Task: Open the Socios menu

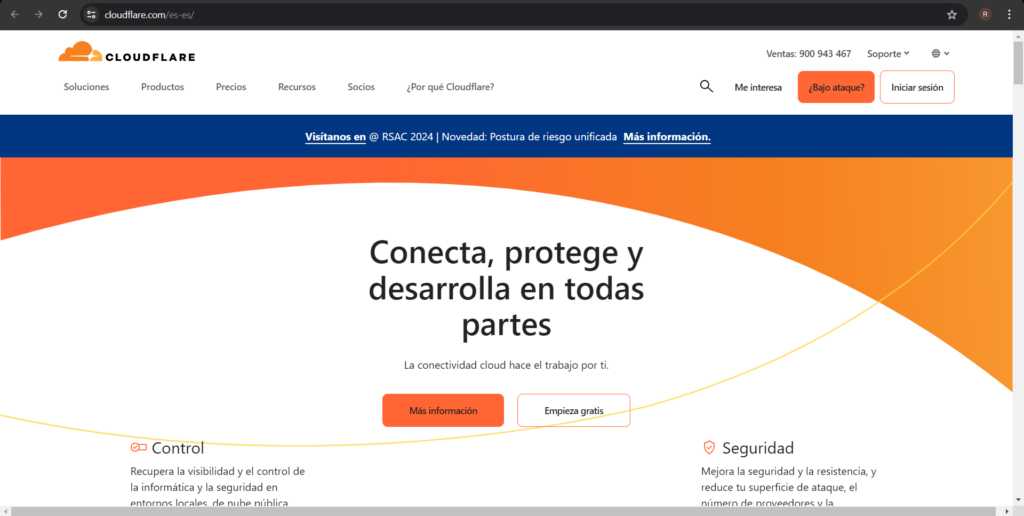Action: click(x=361, y=87)
